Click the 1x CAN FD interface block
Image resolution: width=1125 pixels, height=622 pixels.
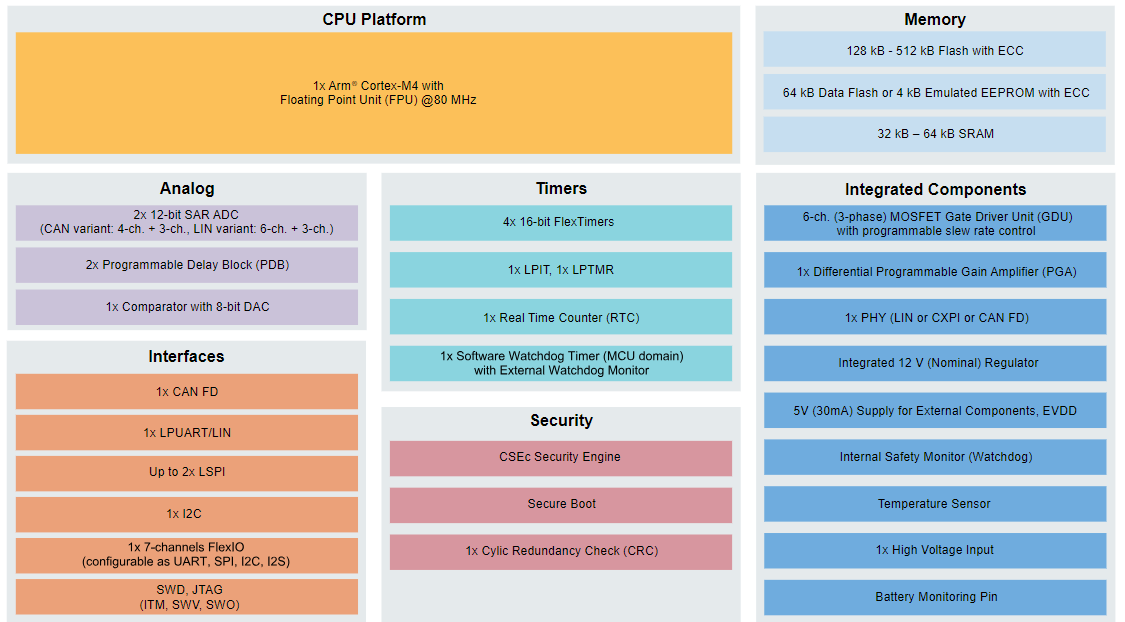tap(186, 391)
